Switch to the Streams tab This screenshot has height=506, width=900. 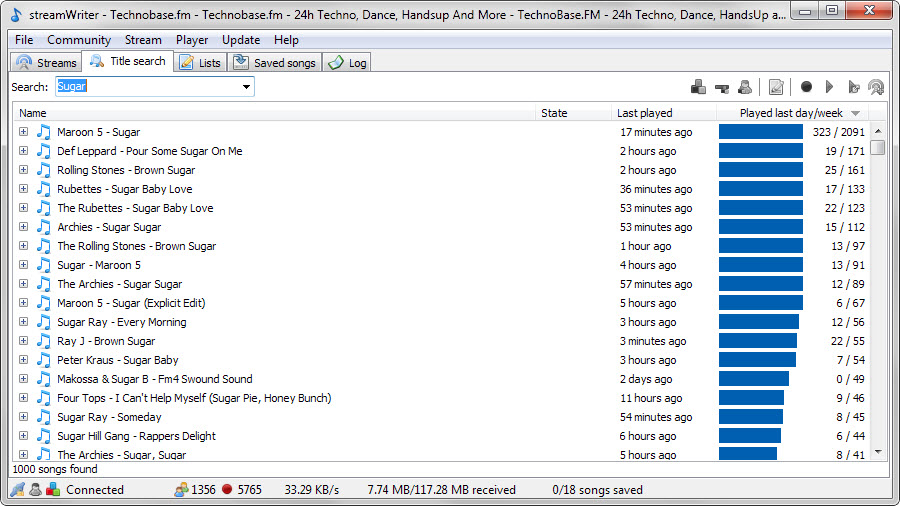pyautogui.click(x=46, y=63)
